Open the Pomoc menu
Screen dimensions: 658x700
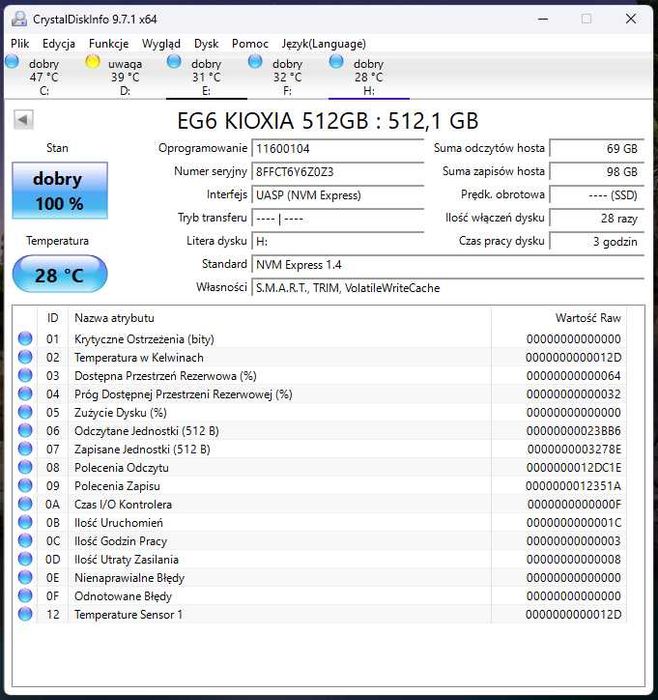(250, 44)
